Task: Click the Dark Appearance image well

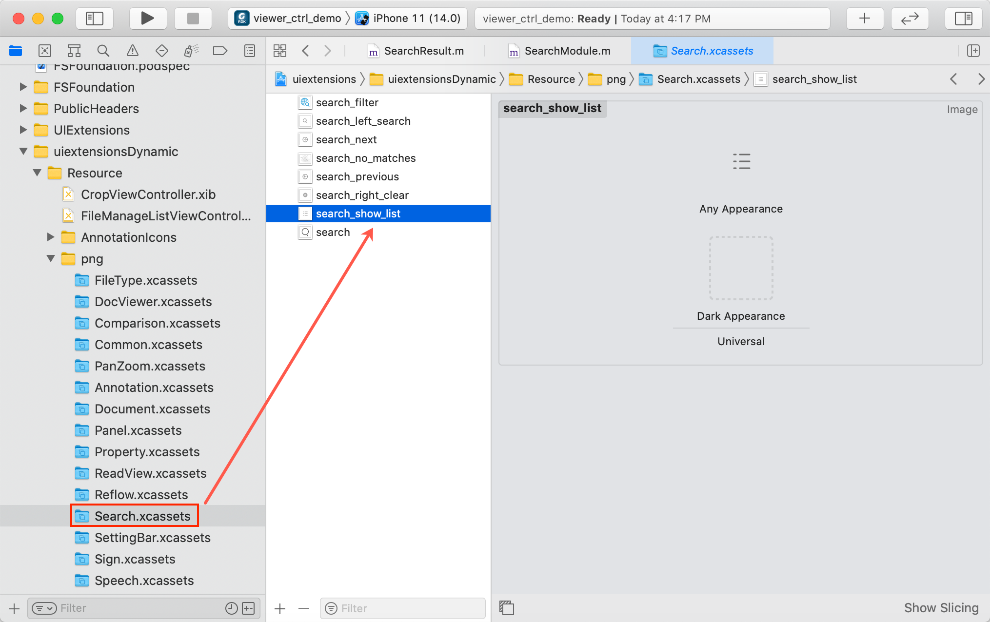Action: (x=740, y=268)
